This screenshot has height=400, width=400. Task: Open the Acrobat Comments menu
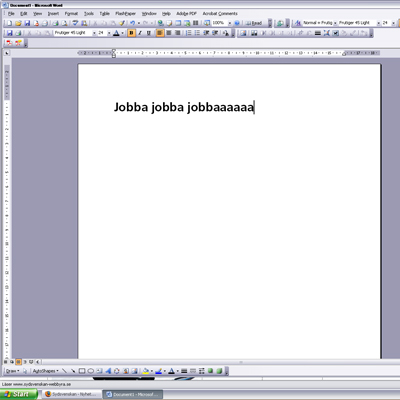[x=220, y=14]
